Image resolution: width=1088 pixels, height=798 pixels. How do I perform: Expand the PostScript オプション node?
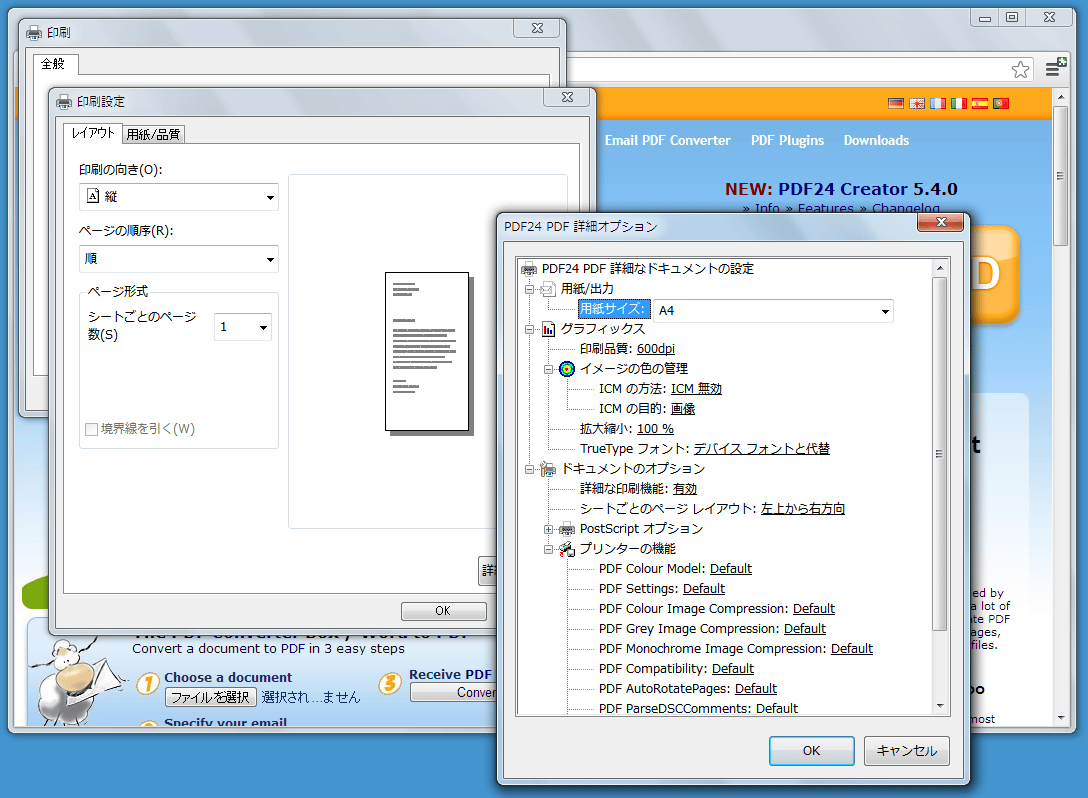(x=548, y=529)
